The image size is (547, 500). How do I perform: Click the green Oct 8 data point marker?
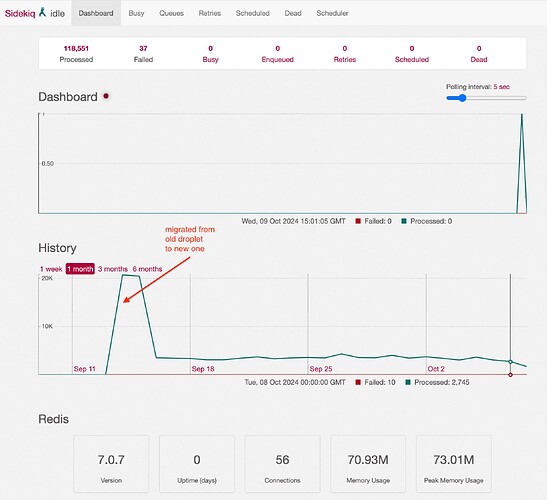(x=510, y=362)
